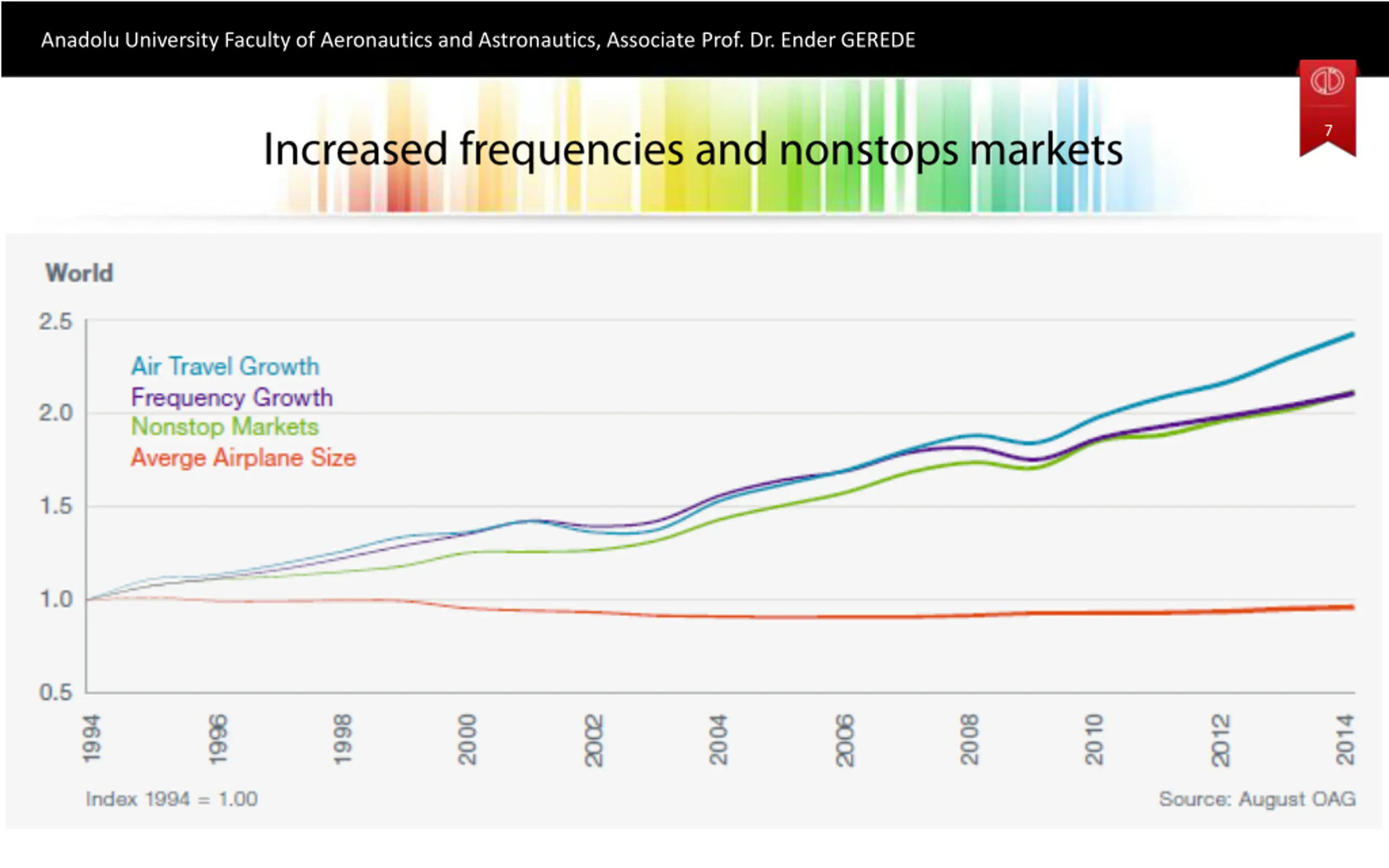Click the 2.5 y-axis value label
Viewport: 1389px width, 868px height.
click(x=56, y=322)
